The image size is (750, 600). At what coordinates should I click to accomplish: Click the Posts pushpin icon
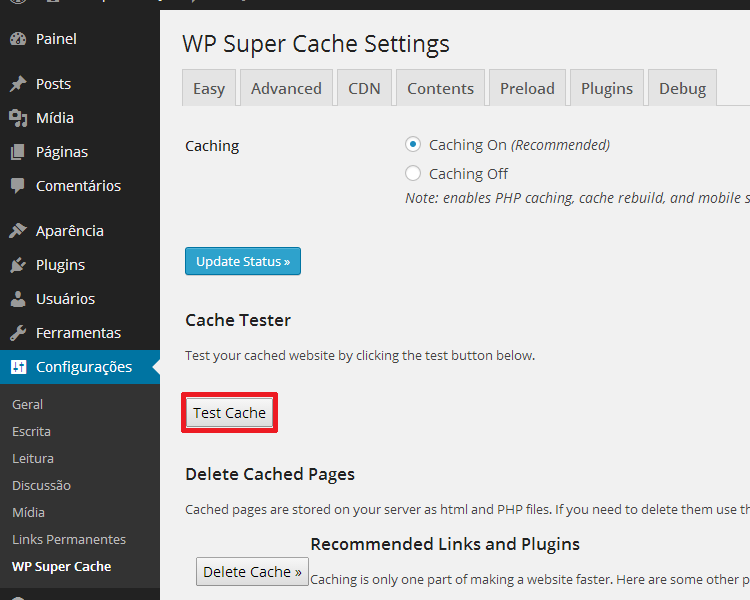(x=18, y=84)
